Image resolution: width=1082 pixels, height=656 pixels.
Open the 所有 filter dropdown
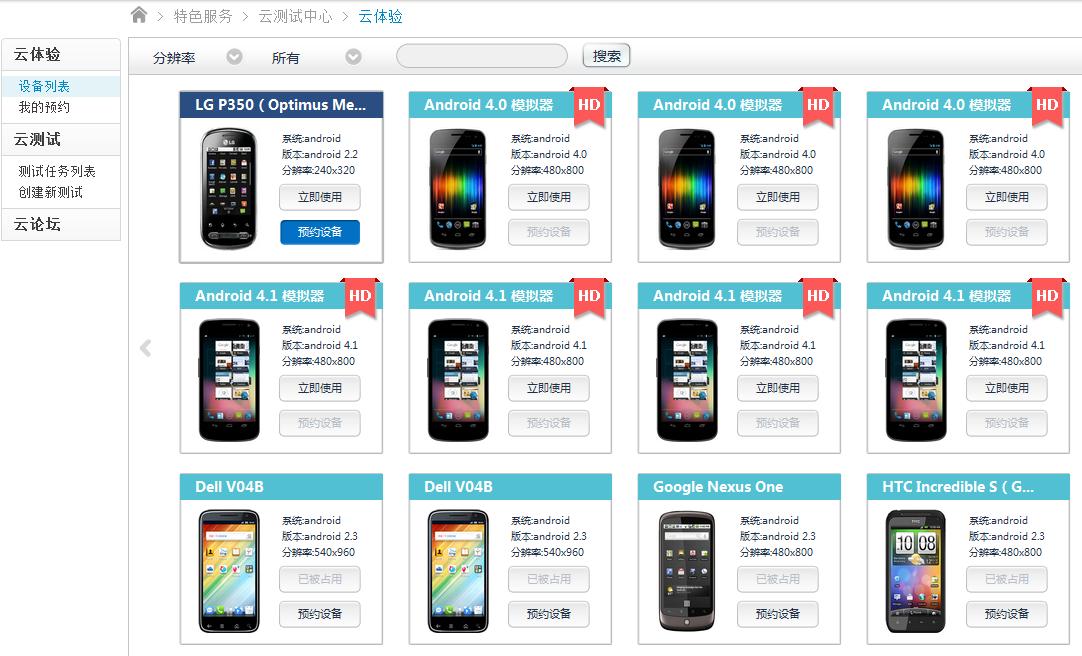coord(353,57)
